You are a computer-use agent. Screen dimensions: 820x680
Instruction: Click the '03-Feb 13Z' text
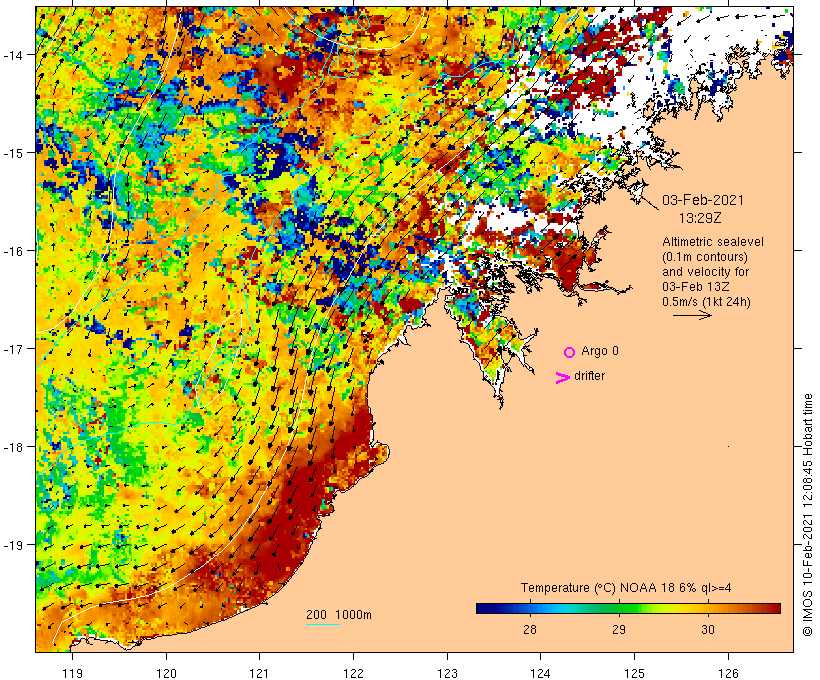point(696,287)
